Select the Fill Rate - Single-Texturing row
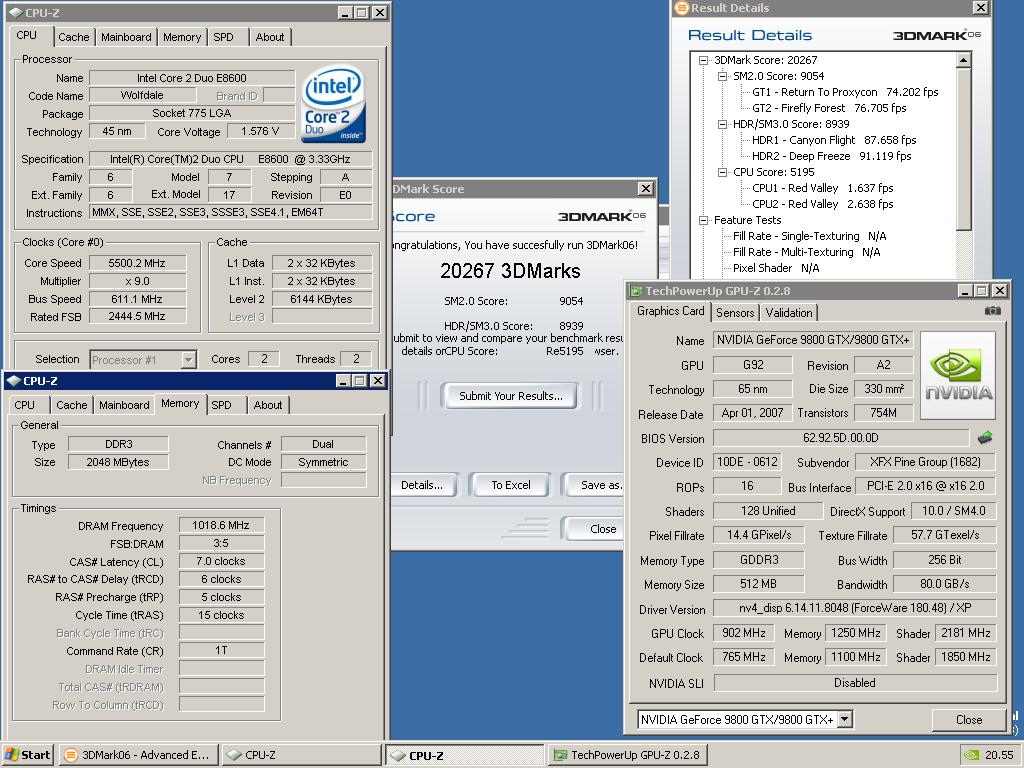 click(x=810, y=236)
